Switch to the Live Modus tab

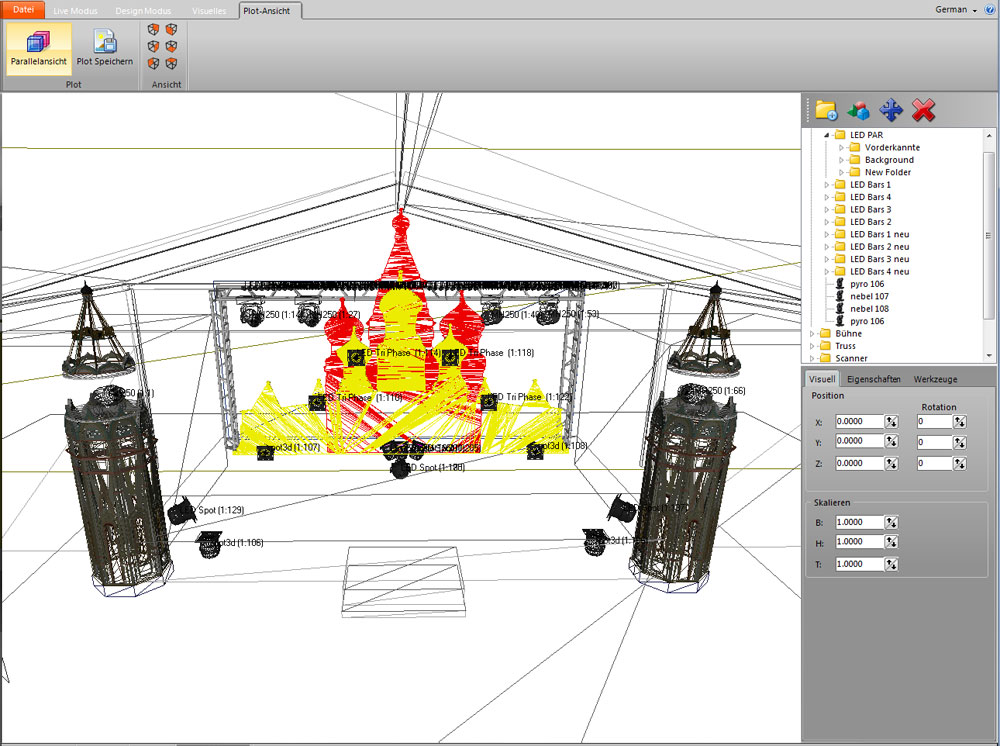pos(75,11)
